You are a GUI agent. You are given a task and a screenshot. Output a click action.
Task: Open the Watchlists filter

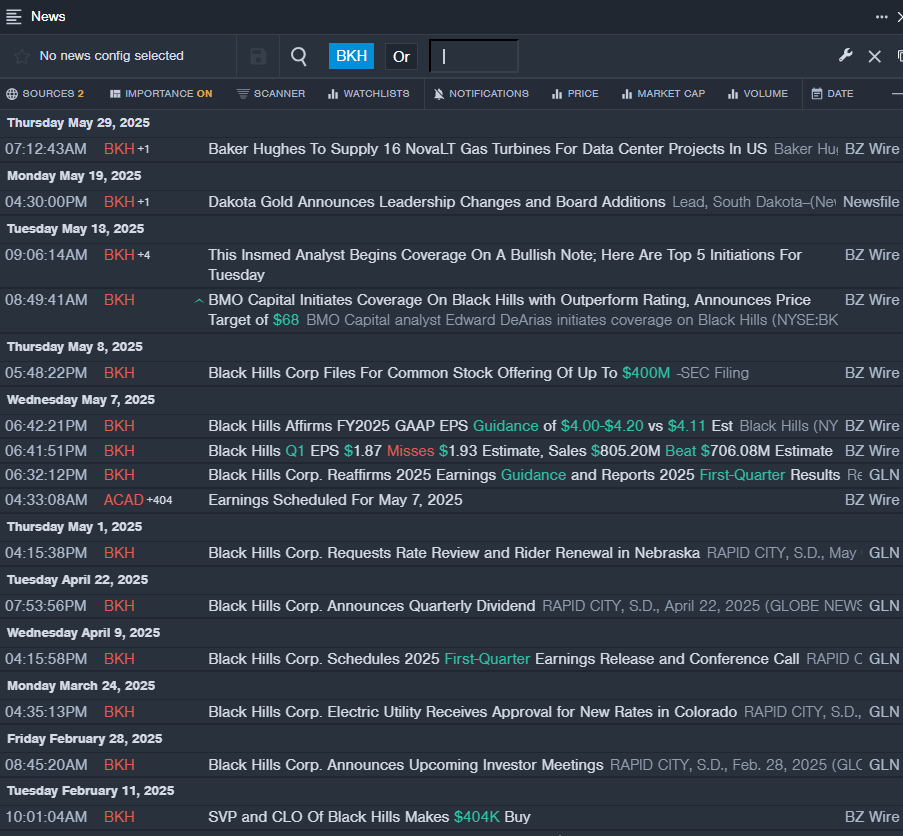(369, 94)
